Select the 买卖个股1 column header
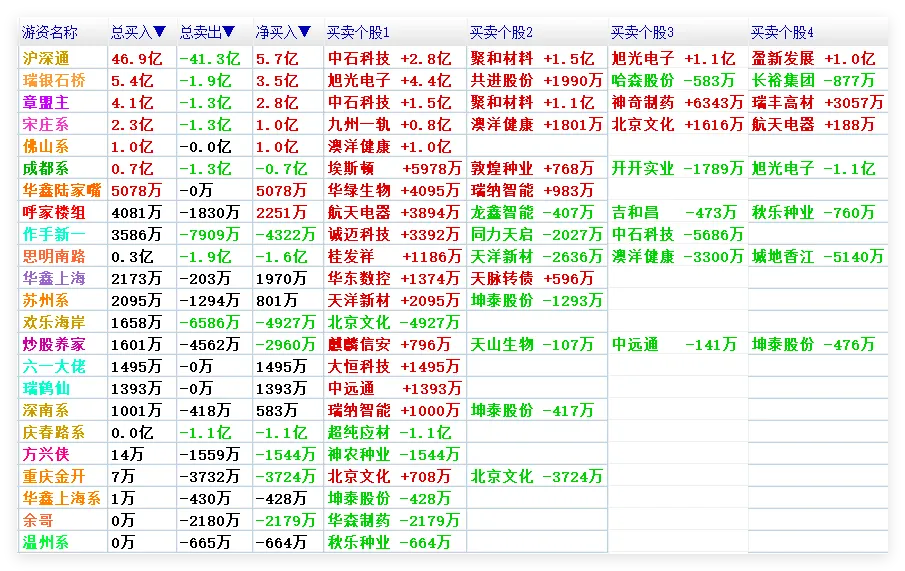The width and height of the screenshot is (905, 571). click(x=358, y=32)
